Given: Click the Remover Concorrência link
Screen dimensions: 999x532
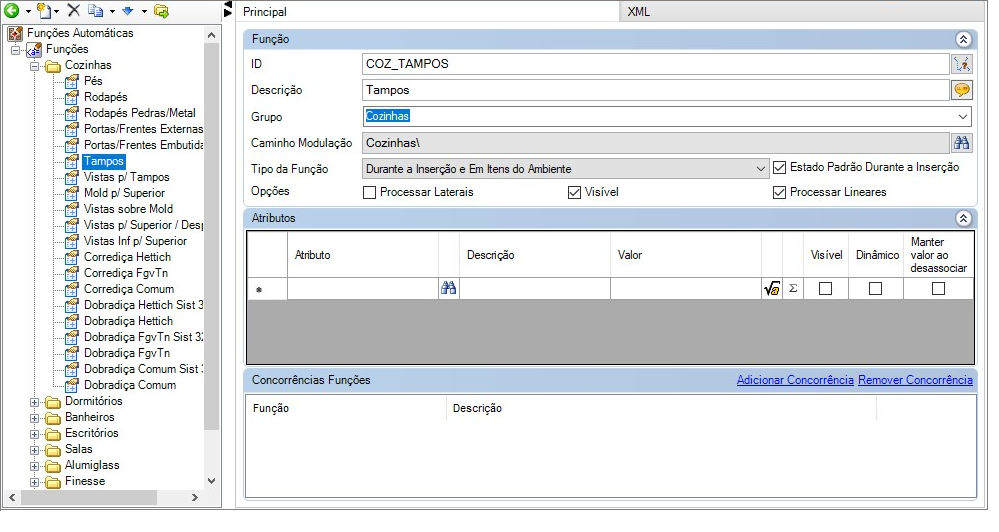Looking at the screenshot, I should 915,380.
